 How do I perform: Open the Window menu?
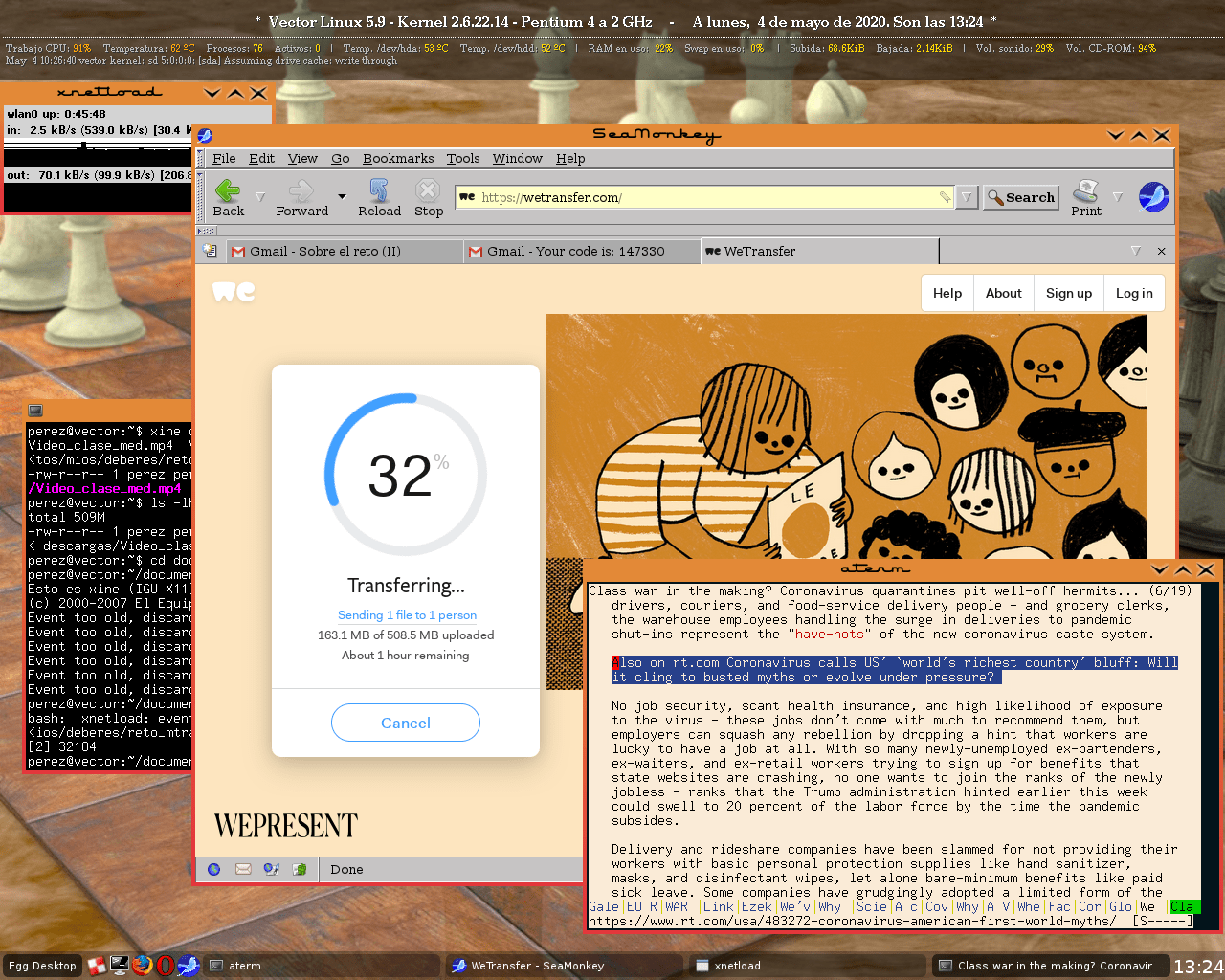[x=518, y=159]
